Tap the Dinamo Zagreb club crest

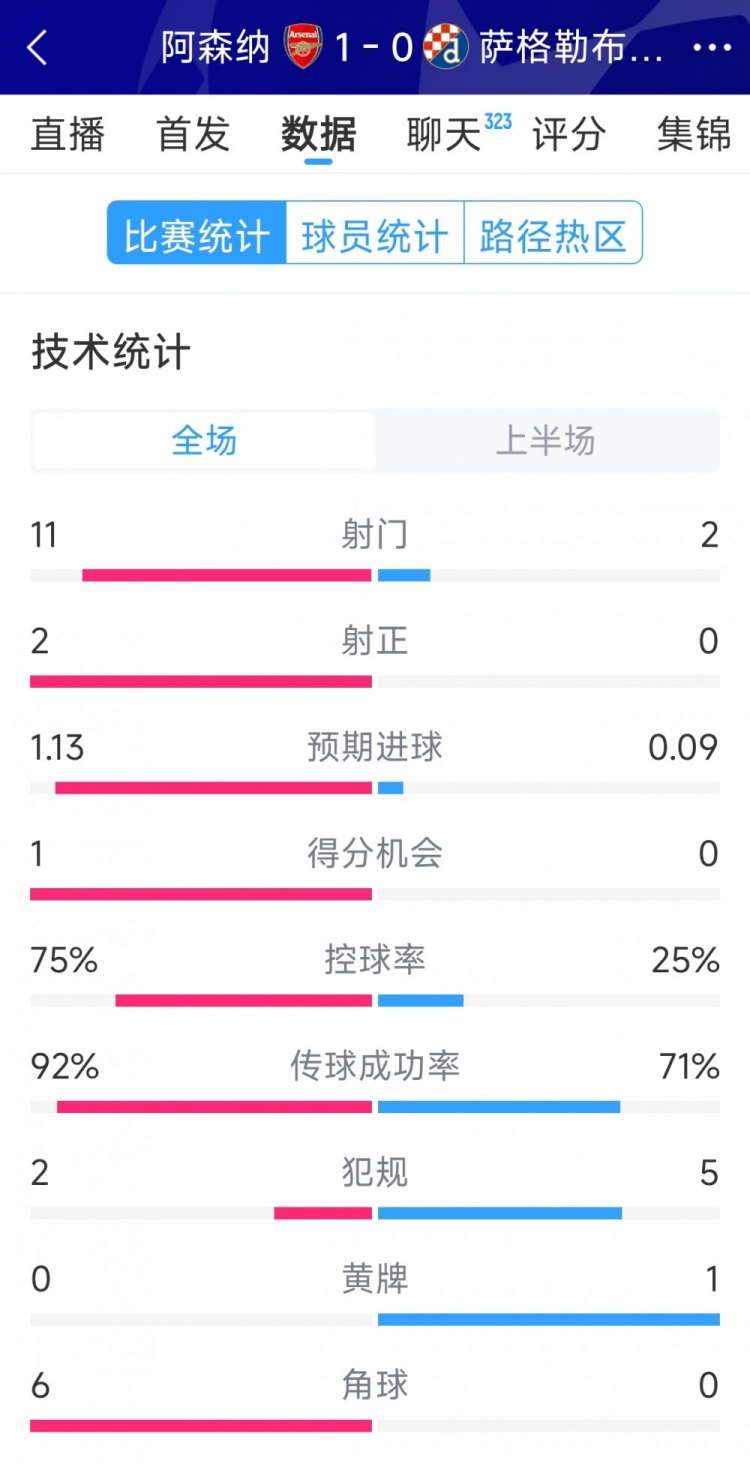[446, 47]
